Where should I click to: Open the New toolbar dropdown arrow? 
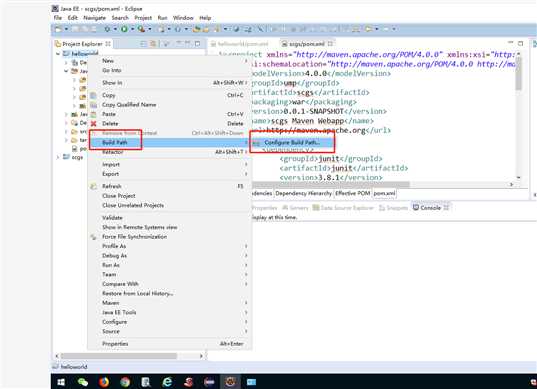pos(66,29)
